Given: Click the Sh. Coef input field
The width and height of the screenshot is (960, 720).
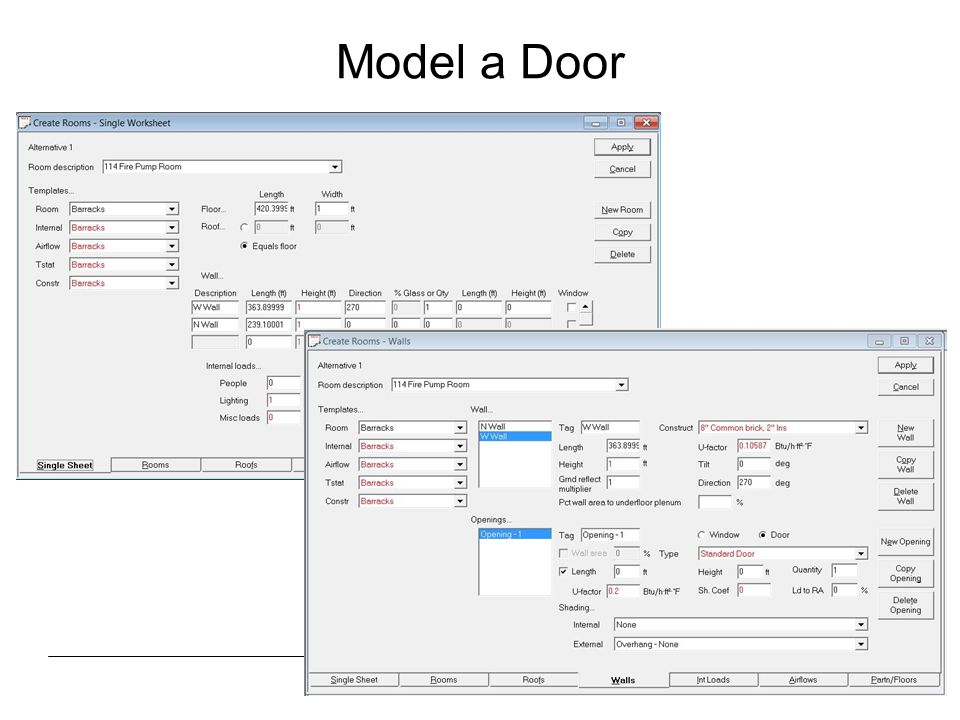Looking at the screenshot, I should (x=753, y=591).
